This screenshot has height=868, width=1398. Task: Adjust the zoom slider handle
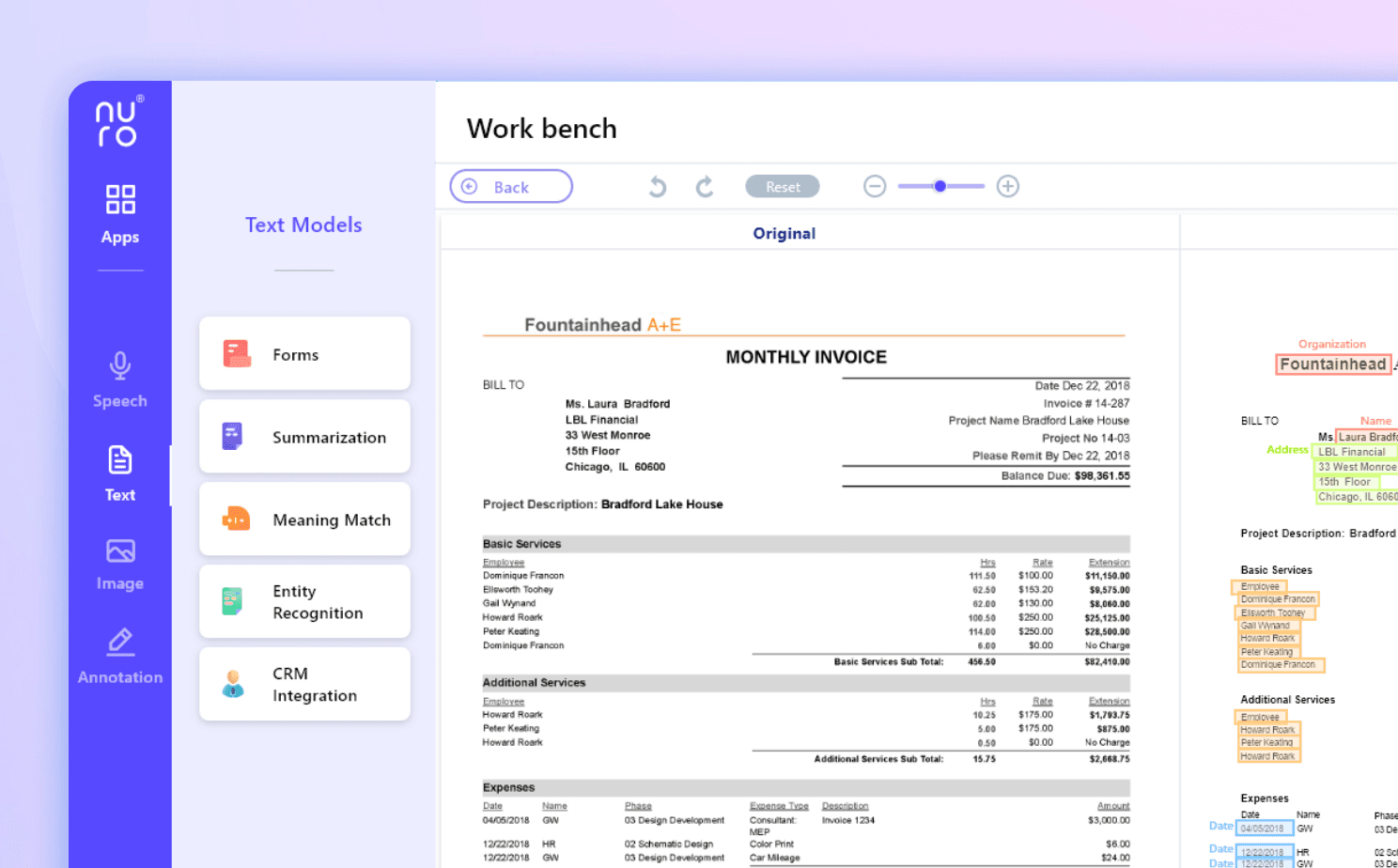coord(940,186)
